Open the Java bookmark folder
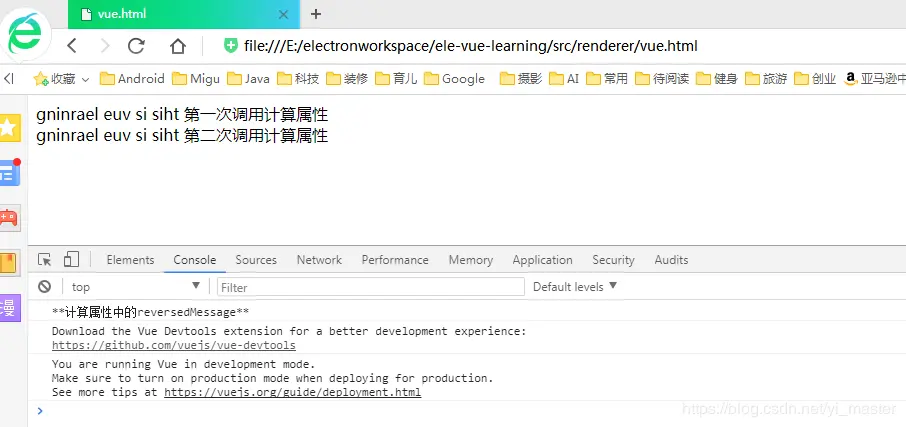 248,79
